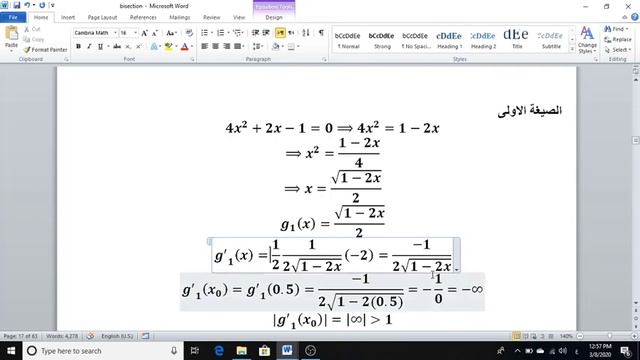The width and height of the screenshot is (640, 360).
Task: Apply subscript formatting
Action: [x=128, y=47]
